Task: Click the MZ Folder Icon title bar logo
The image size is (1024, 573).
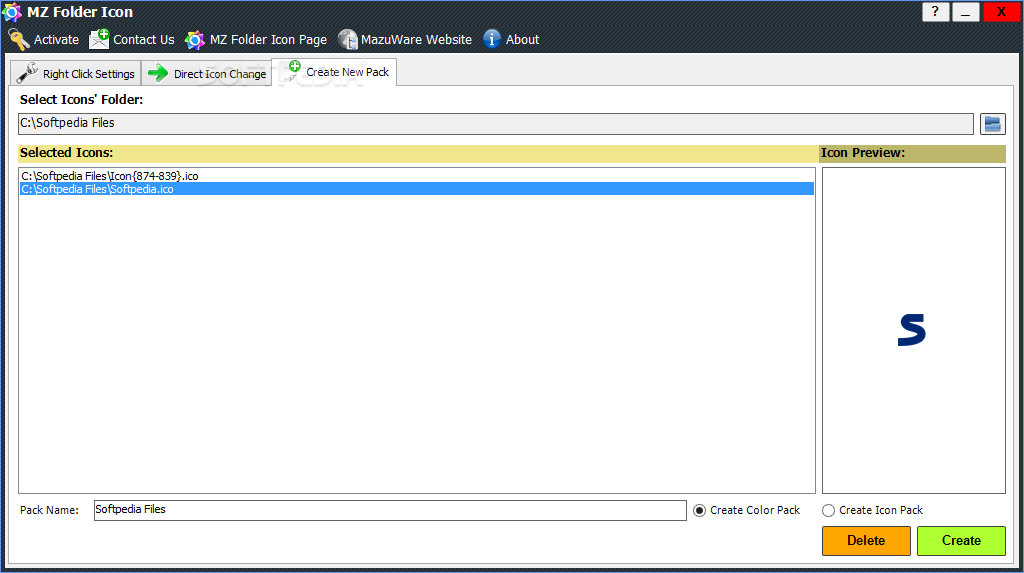Action: (12, 12)
